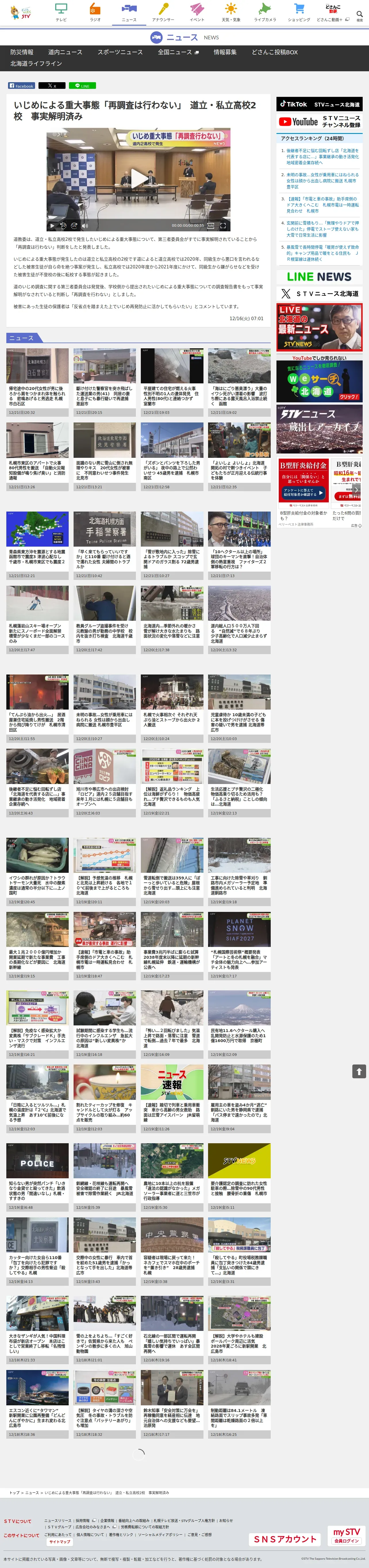Open the 全国ニュース menu item
Screen dimensions: 369x1568
pos(178,52)
